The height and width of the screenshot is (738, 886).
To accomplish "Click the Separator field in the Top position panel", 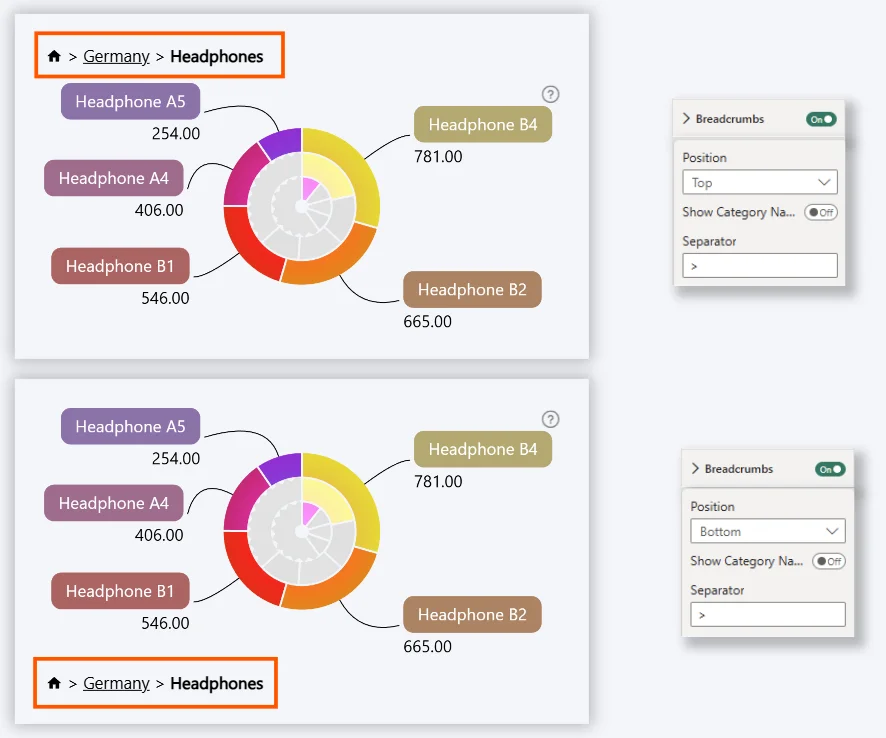I will 760,266.
